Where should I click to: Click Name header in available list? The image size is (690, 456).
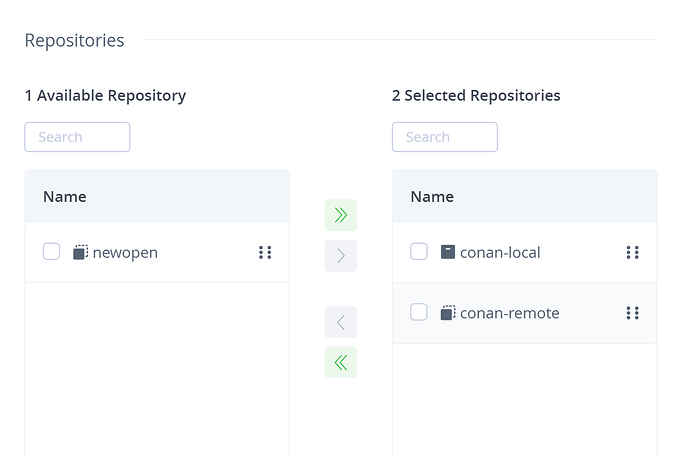tap(65, 196)
